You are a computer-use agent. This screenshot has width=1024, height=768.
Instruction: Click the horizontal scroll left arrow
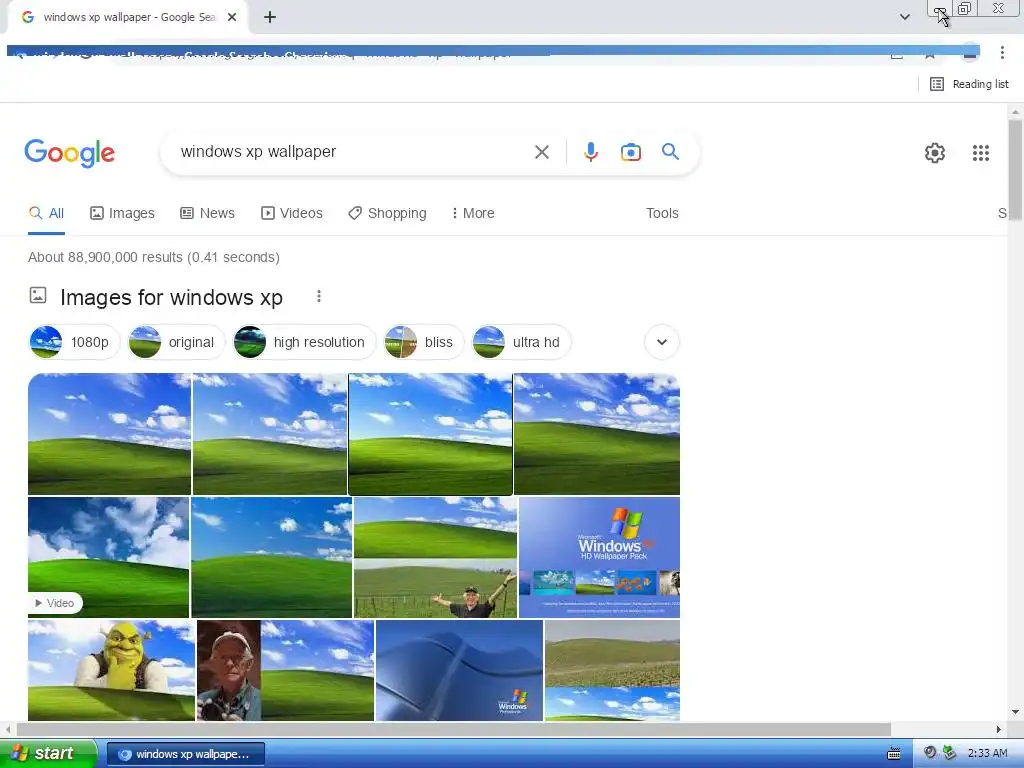[8, 729]
